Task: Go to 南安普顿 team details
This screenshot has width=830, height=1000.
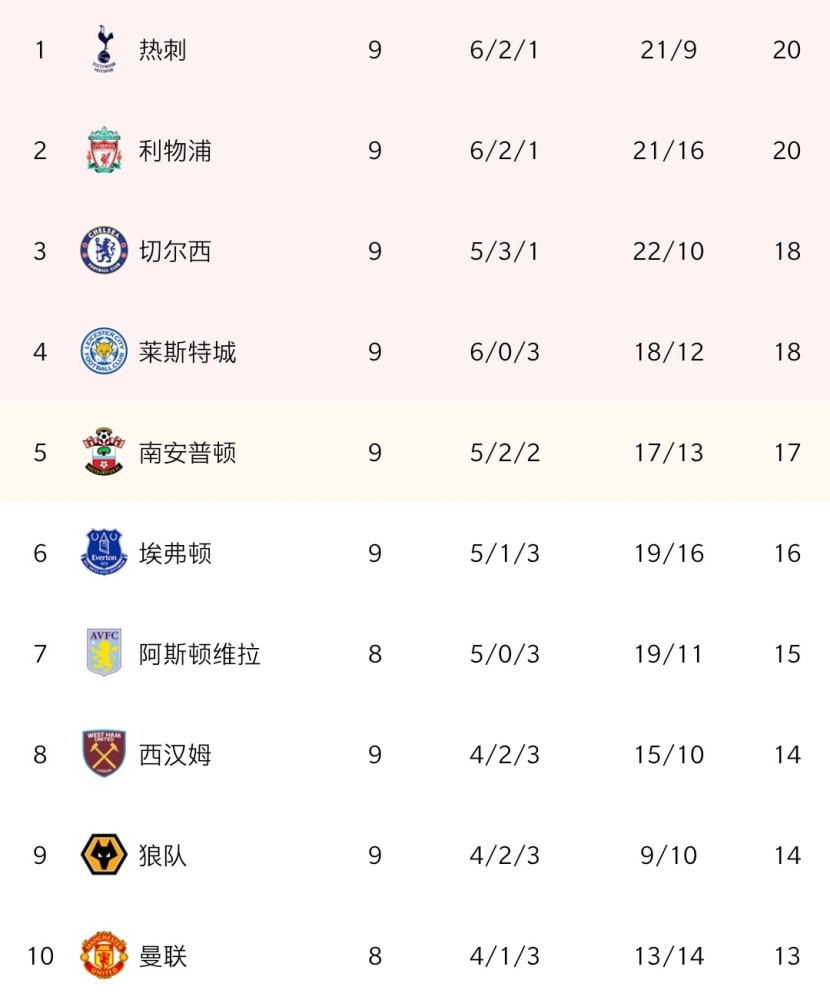Action: 187,453
